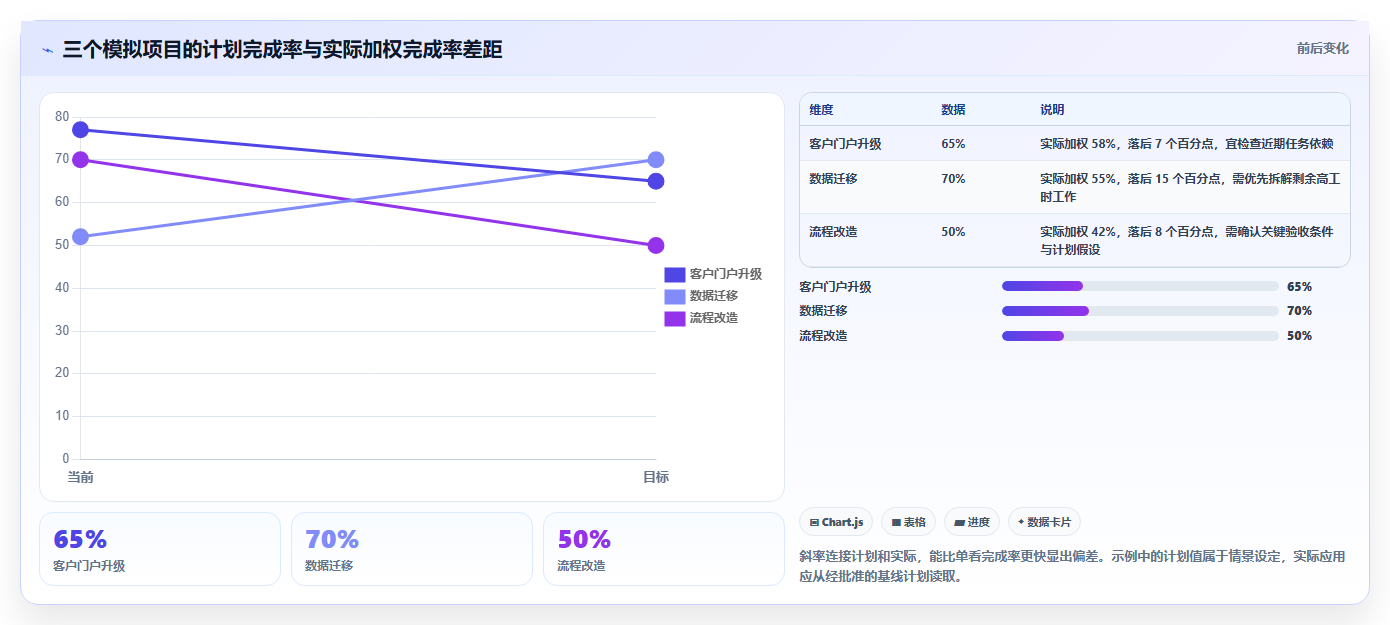Click the 数据卡片 tag sparkle icon
The image size is (1390, 625).
1021,522
